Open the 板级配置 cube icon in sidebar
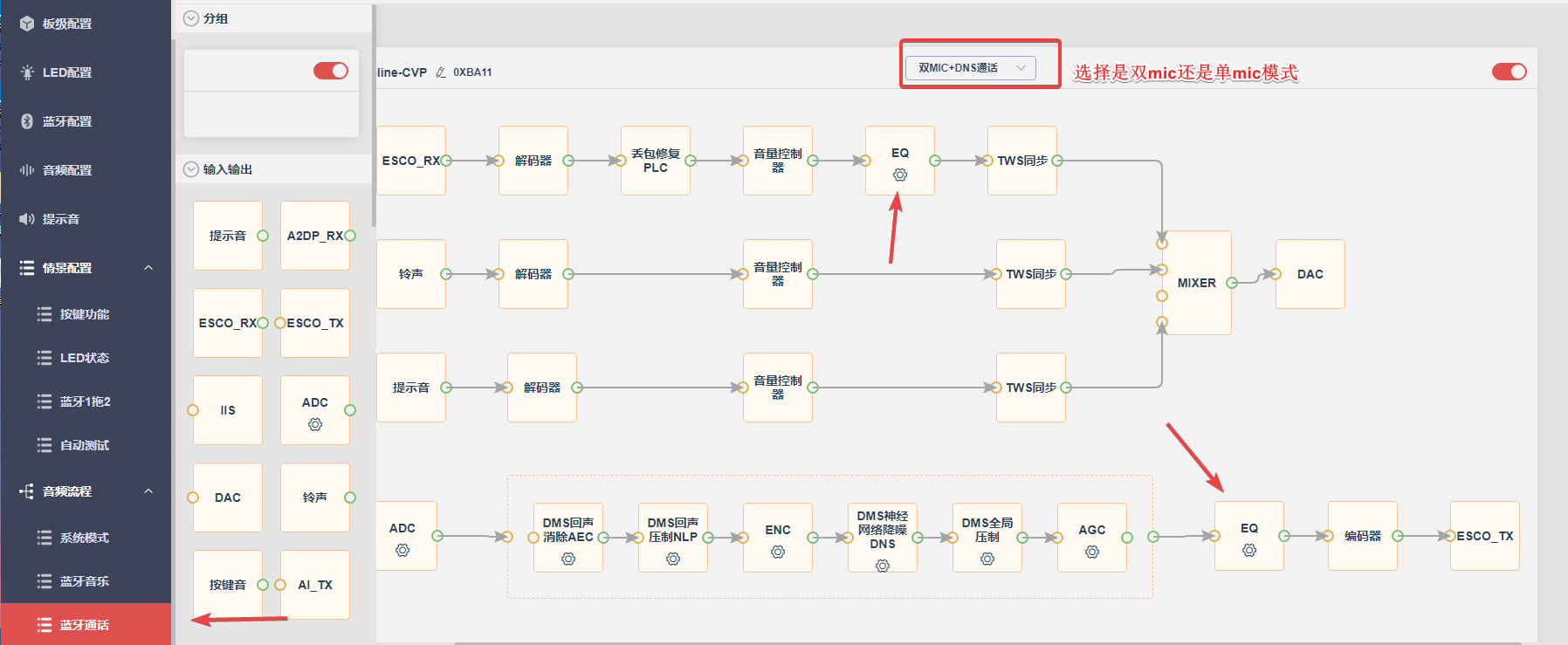The height and width of the screenshot is (645, 1568). 27,24
